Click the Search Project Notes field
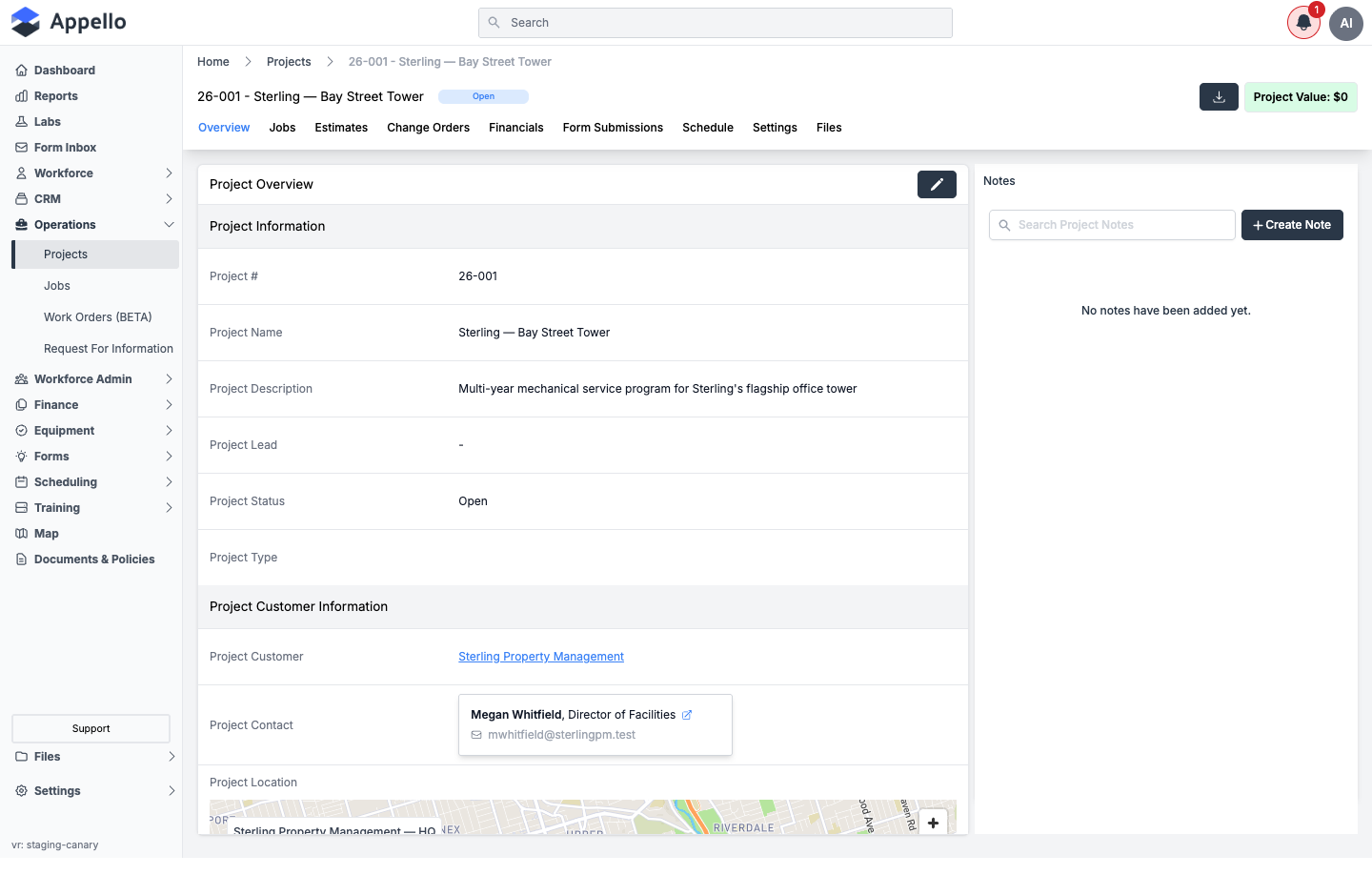Image resolution: width=1372 pixels, height=875 pixels. 1112,225
